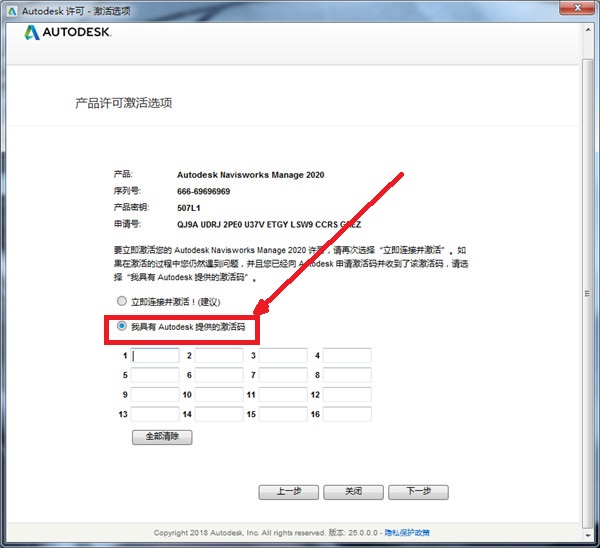Click activation code field 10
The width and height of the screenshot is (600, 548).
point(219,395)
